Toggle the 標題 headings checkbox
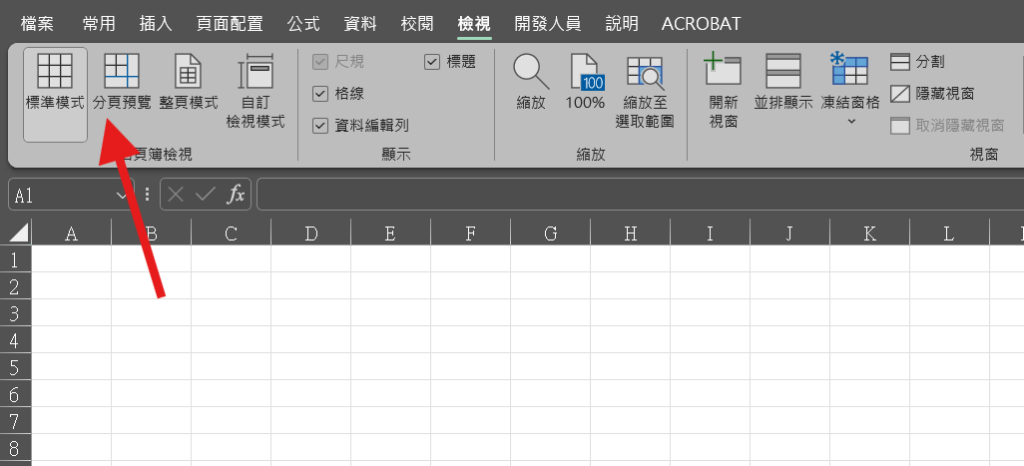This screenshot has width=1024, height=466. click(432, 62)
